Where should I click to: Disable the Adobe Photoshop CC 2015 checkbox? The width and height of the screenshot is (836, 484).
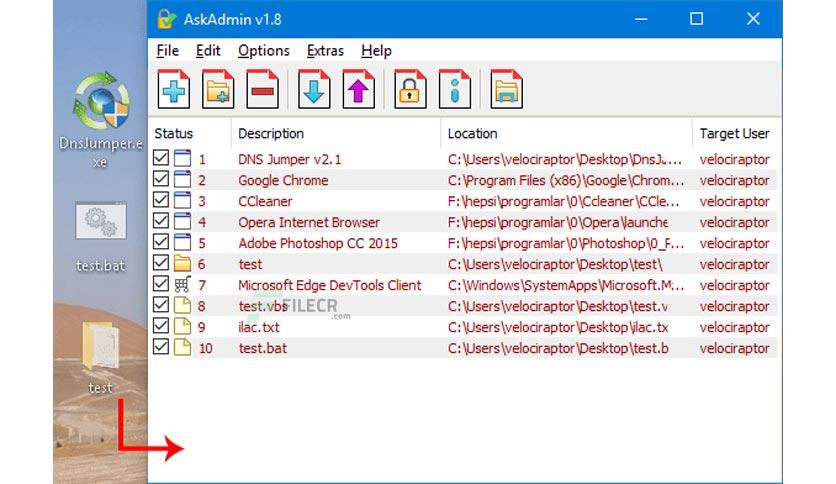tap(160, 242)
